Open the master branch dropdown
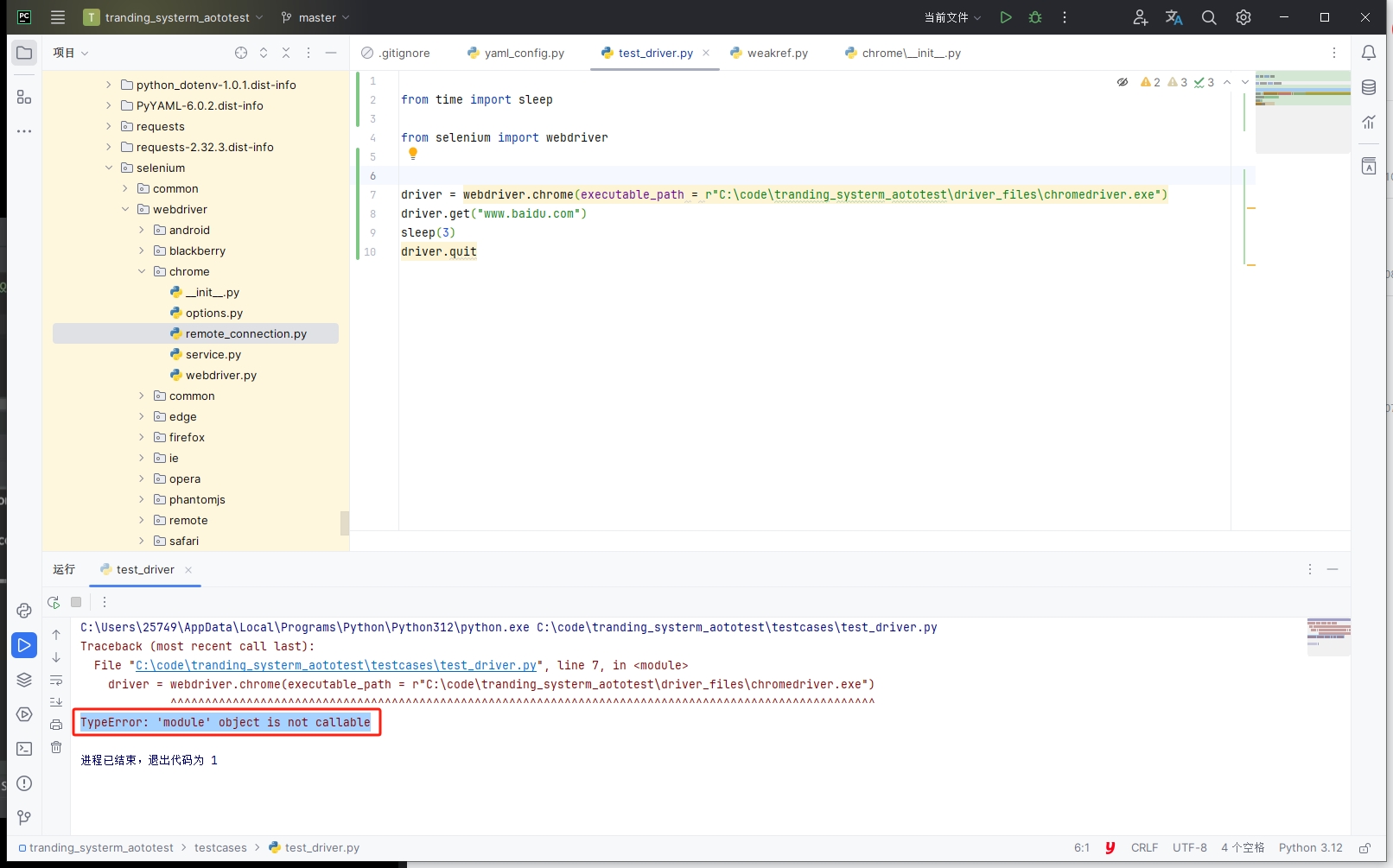The image size is (1393, 868). point(315,17)
